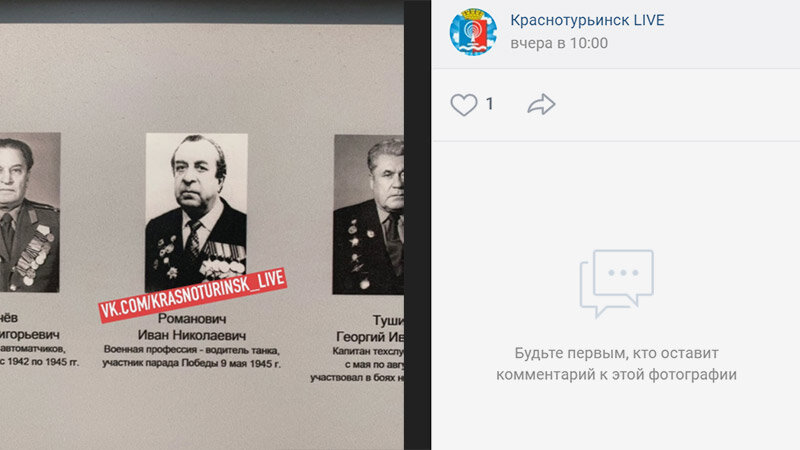Viewport: 800px width, 450px height.
Task: Click the dark top border of the photo
Action: pyautogui.click(x=202, y=11)
